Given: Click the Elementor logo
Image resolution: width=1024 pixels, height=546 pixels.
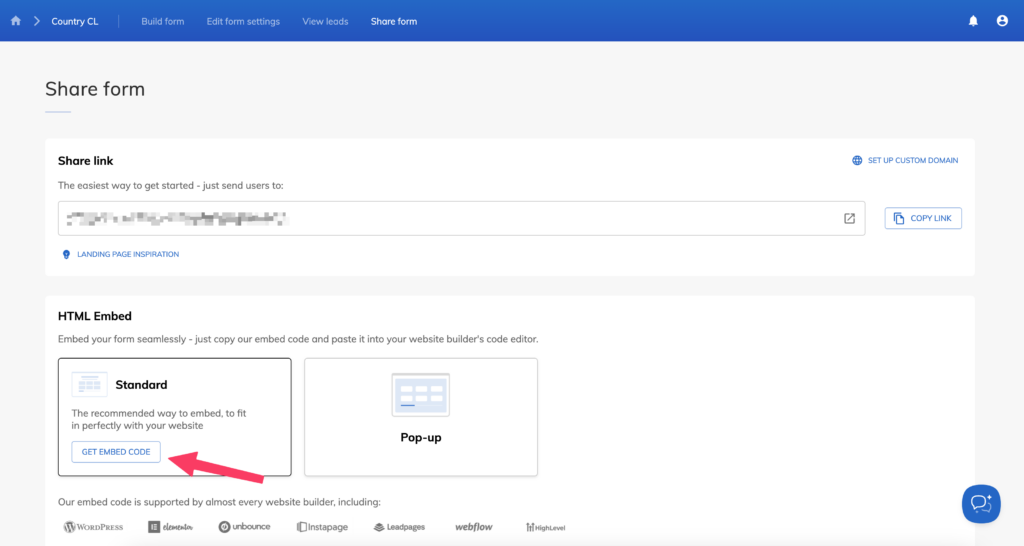Looking at the screenshot, I should 168,527.
